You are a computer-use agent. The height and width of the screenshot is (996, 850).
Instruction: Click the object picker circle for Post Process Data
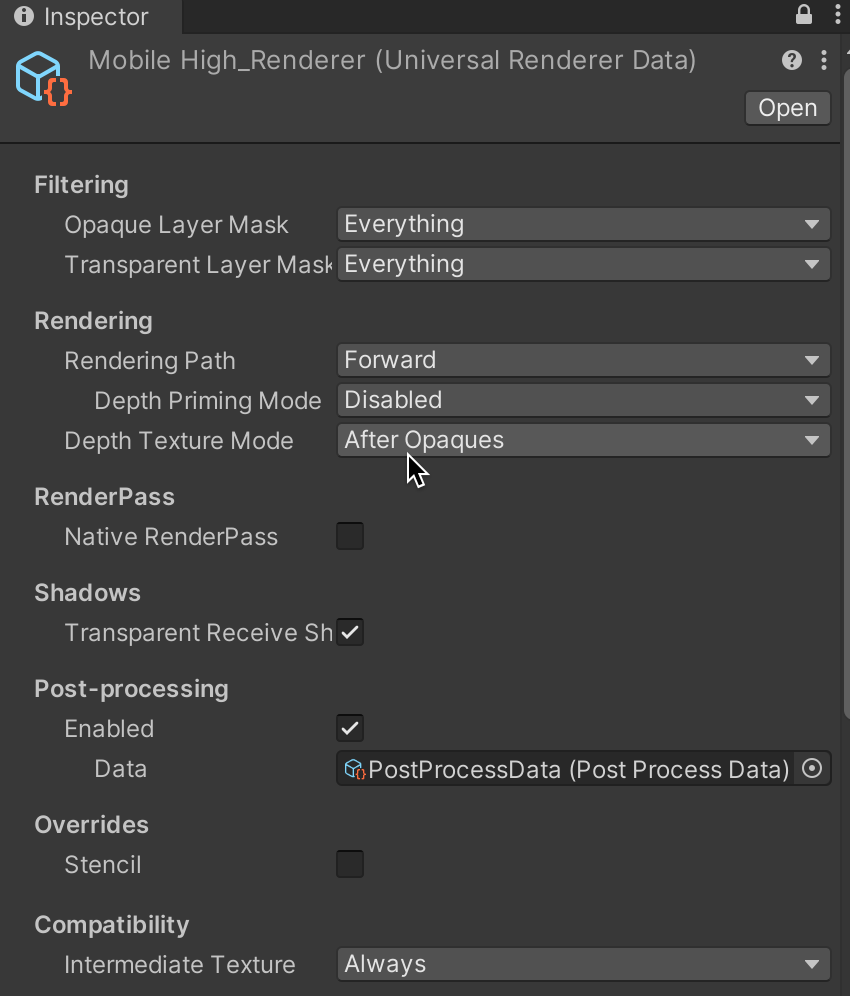point(814,768)
